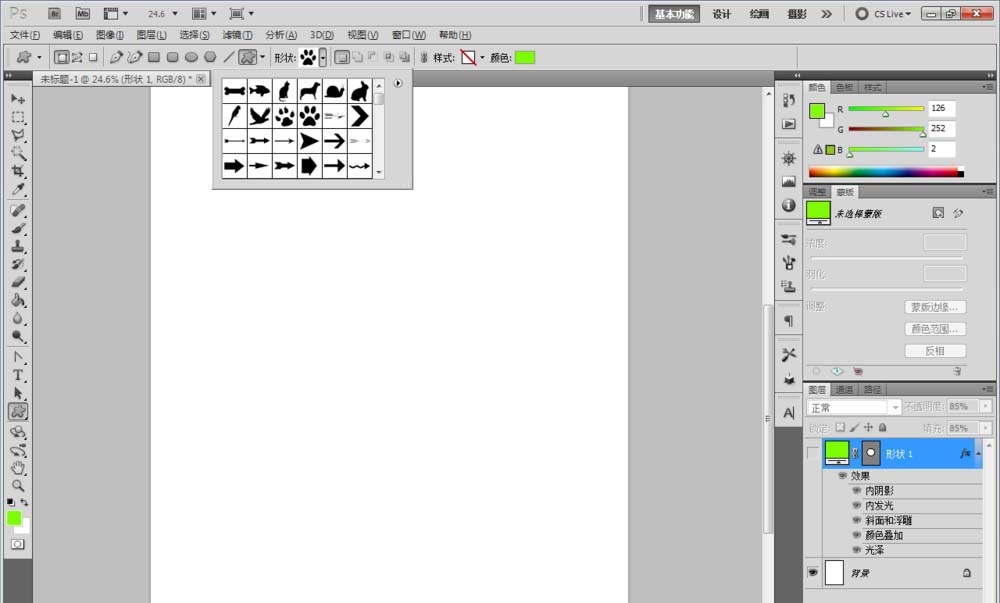Select the Healing Brush tool

click(18, 210)
